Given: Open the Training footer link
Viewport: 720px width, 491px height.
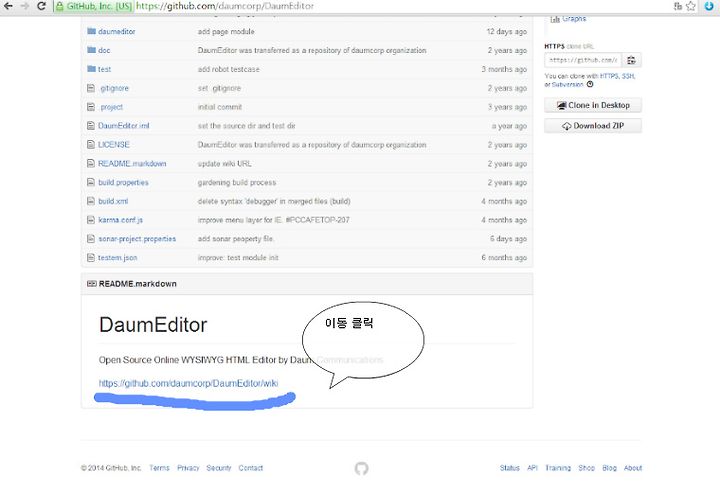Looking at the screenshot, I should [558, 468].
